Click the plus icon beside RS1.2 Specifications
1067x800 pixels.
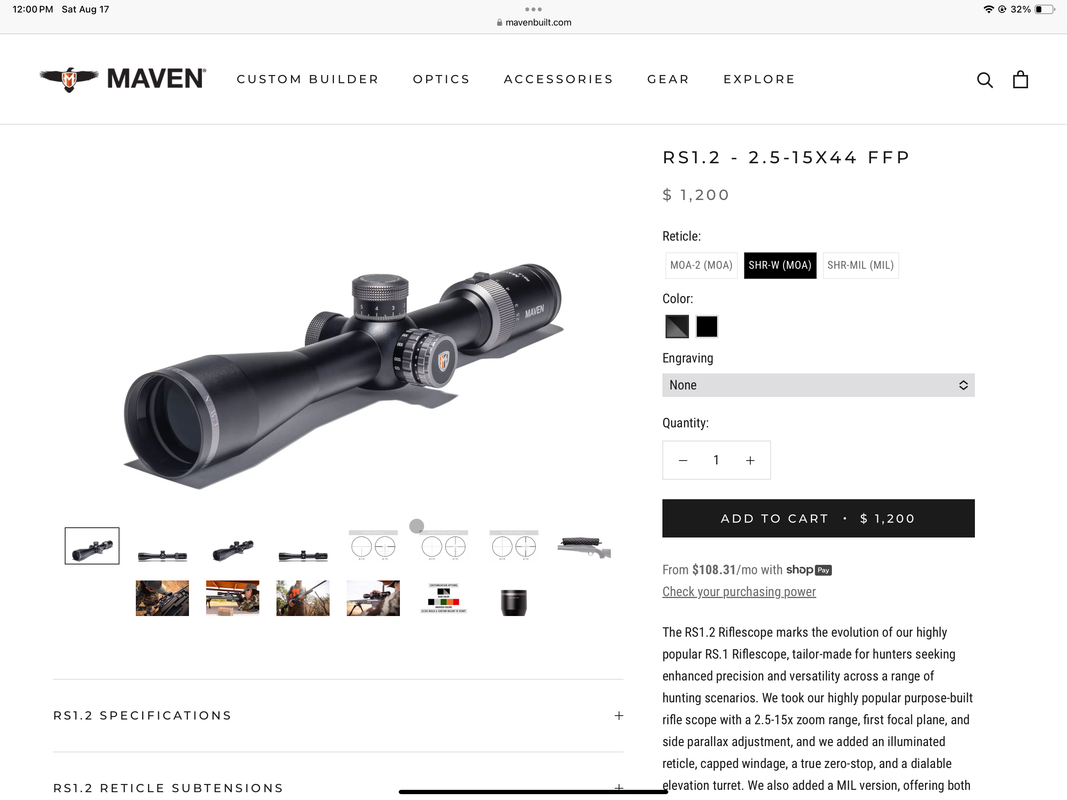click(x=619, y=716)
